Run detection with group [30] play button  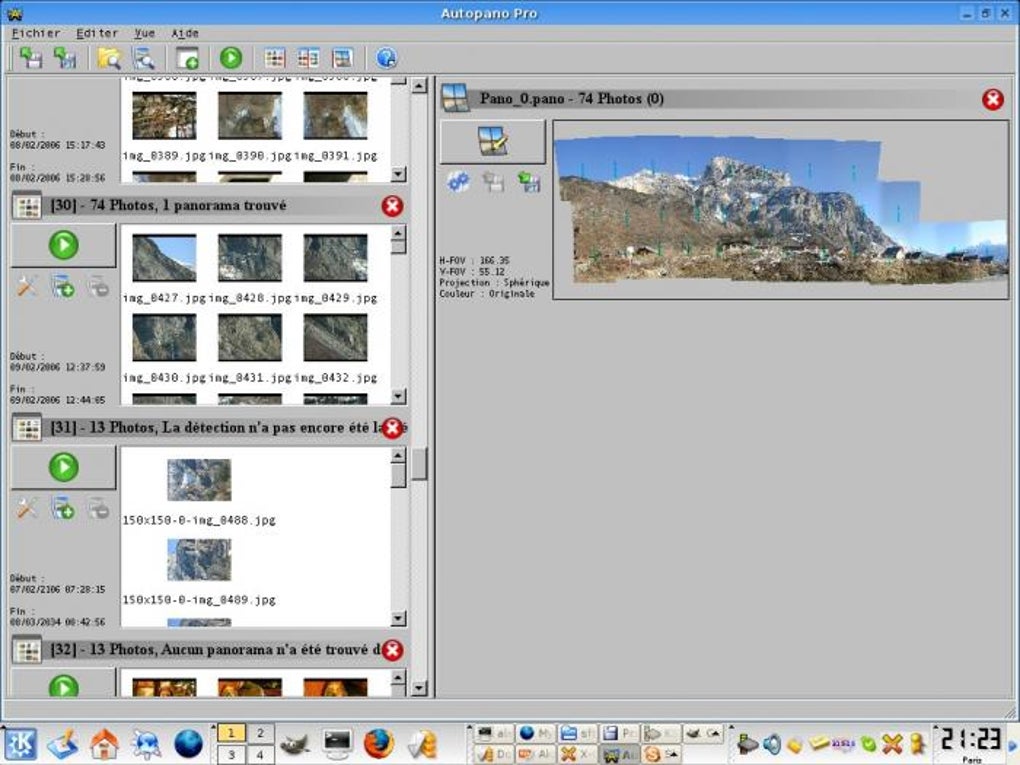[63, 245]
